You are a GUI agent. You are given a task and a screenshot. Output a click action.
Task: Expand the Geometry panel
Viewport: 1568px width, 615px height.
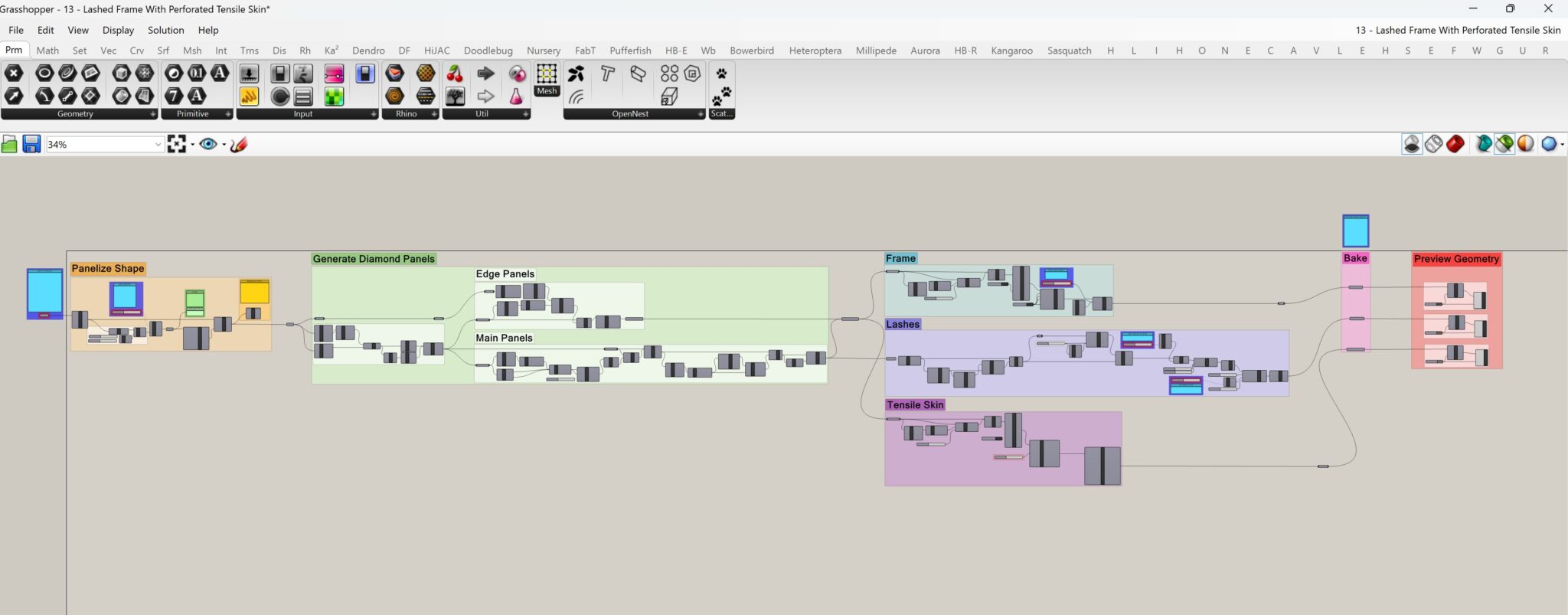152,114
